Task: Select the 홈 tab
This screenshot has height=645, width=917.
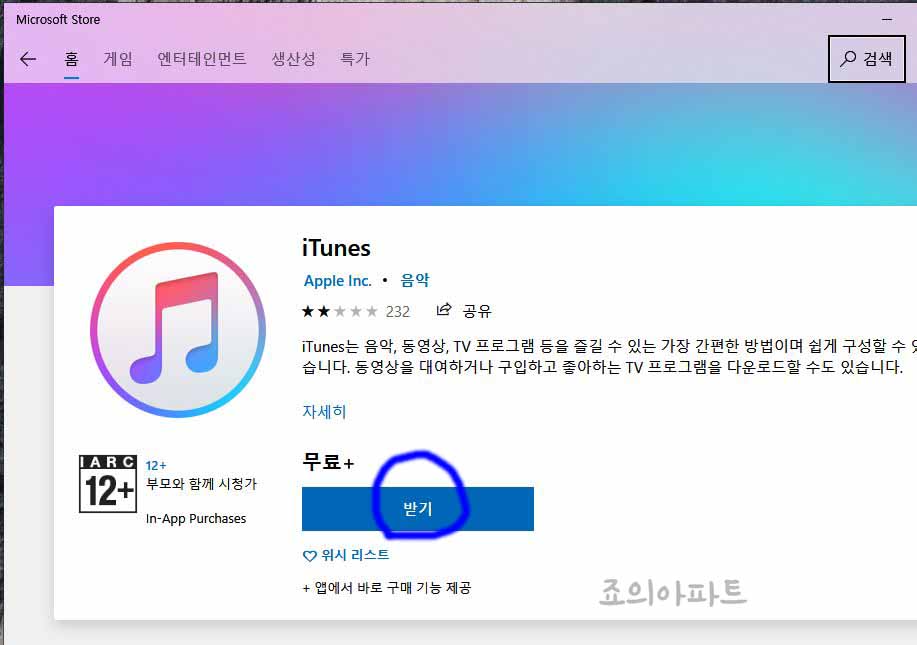Action: [71, 58]
